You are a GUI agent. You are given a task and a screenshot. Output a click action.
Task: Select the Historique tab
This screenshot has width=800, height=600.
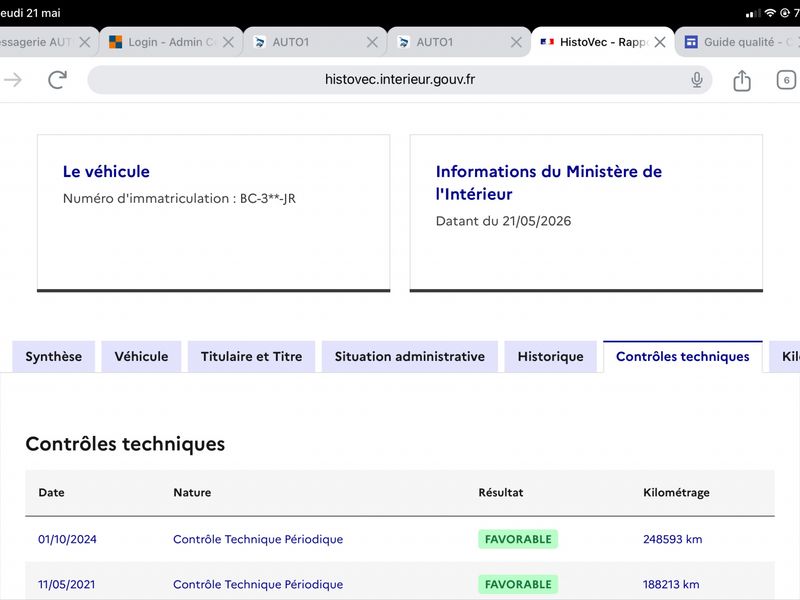click(551, 357)
